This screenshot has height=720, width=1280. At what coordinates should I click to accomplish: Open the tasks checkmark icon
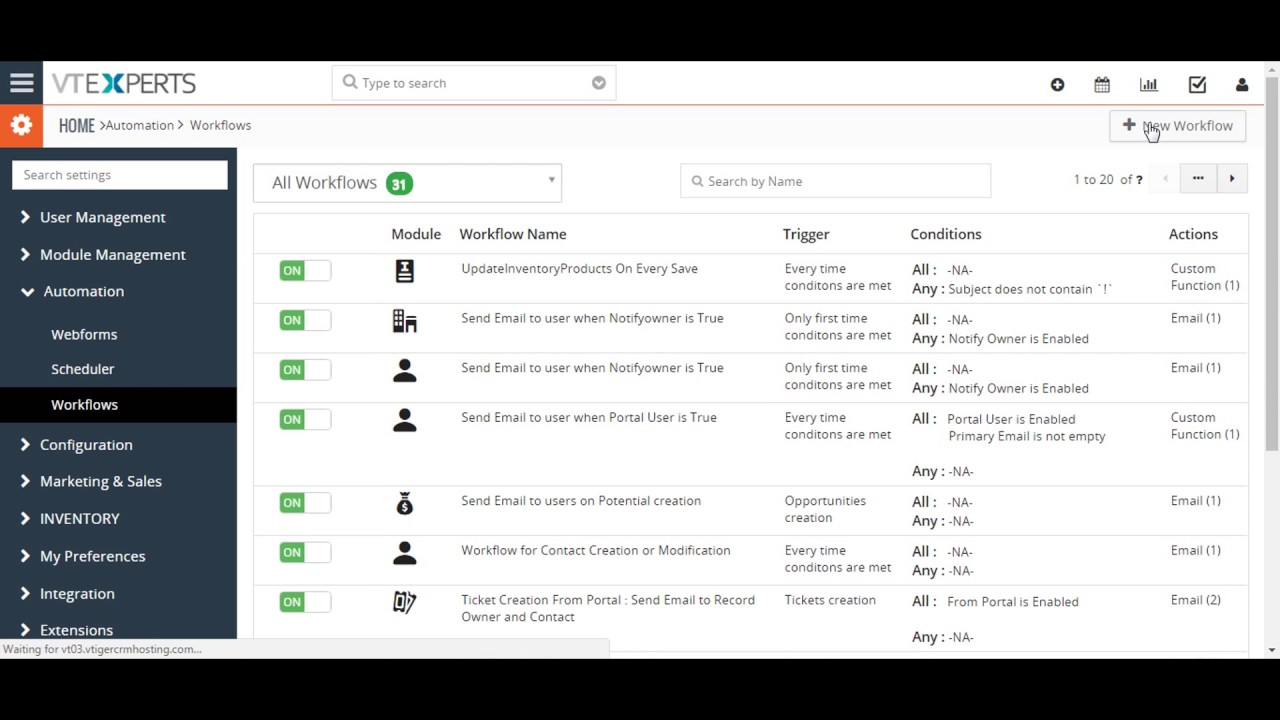[1197, 85]
